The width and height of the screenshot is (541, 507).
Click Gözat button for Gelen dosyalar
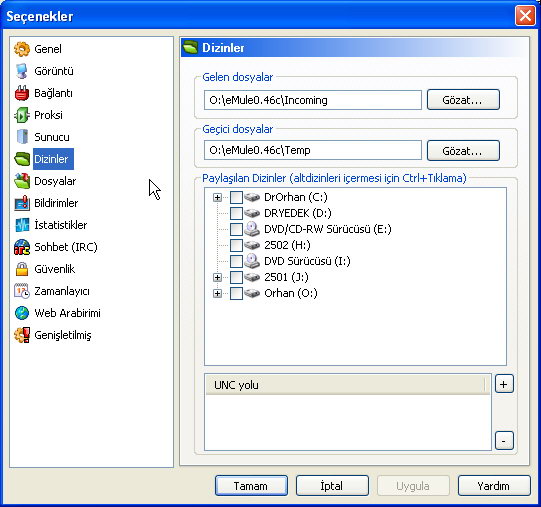(x=463, y=100)
